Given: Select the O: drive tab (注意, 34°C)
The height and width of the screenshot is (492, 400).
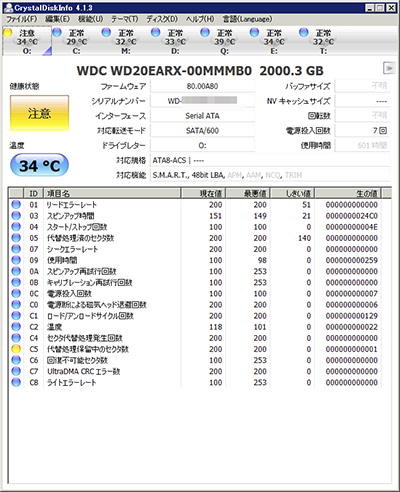Looking at the screenshot, I should point(27,42).
